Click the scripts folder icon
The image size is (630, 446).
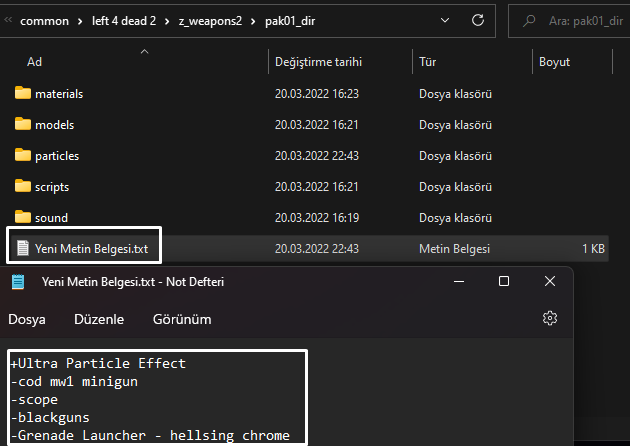24,187
